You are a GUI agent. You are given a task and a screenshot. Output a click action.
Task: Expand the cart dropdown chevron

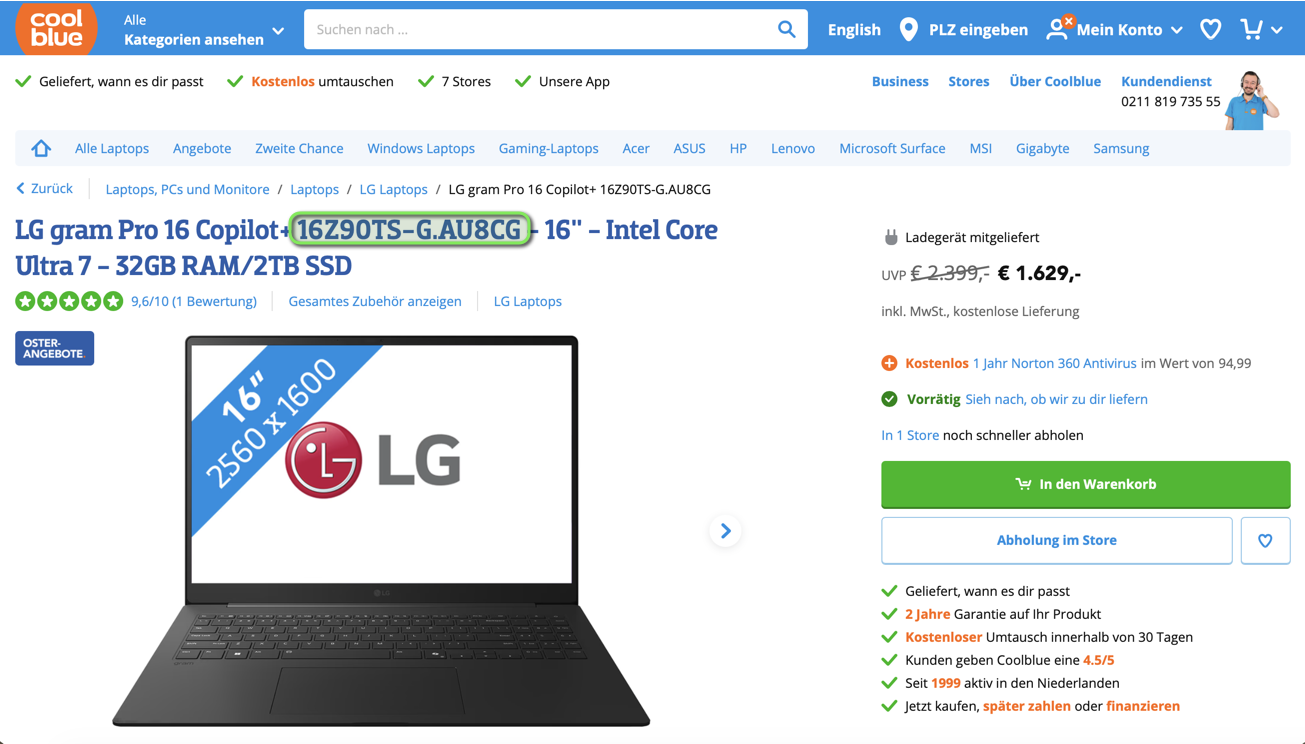(1277, 31)
